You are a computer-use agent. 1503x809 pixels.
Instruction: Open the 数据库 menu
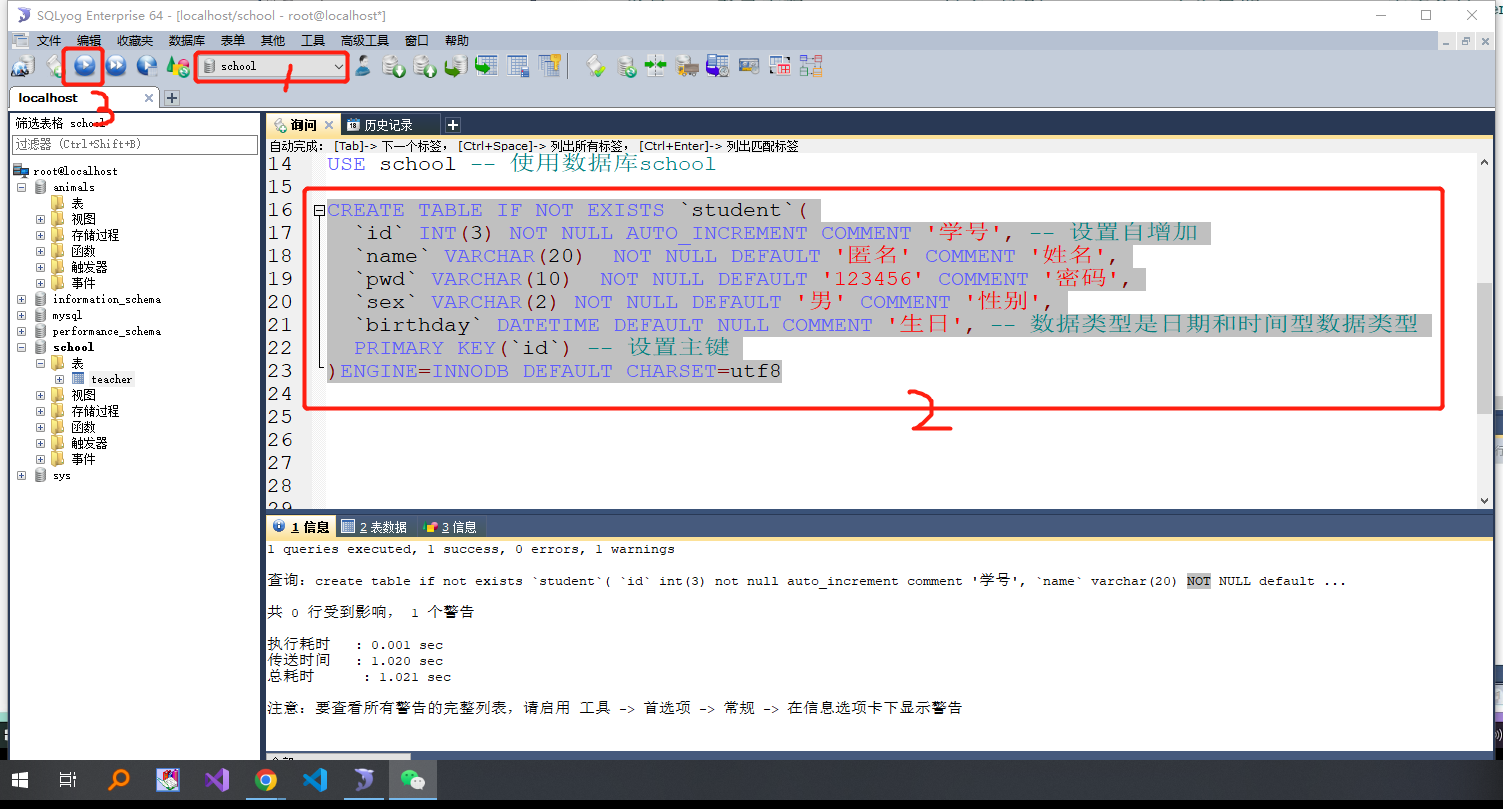(187, 41)
